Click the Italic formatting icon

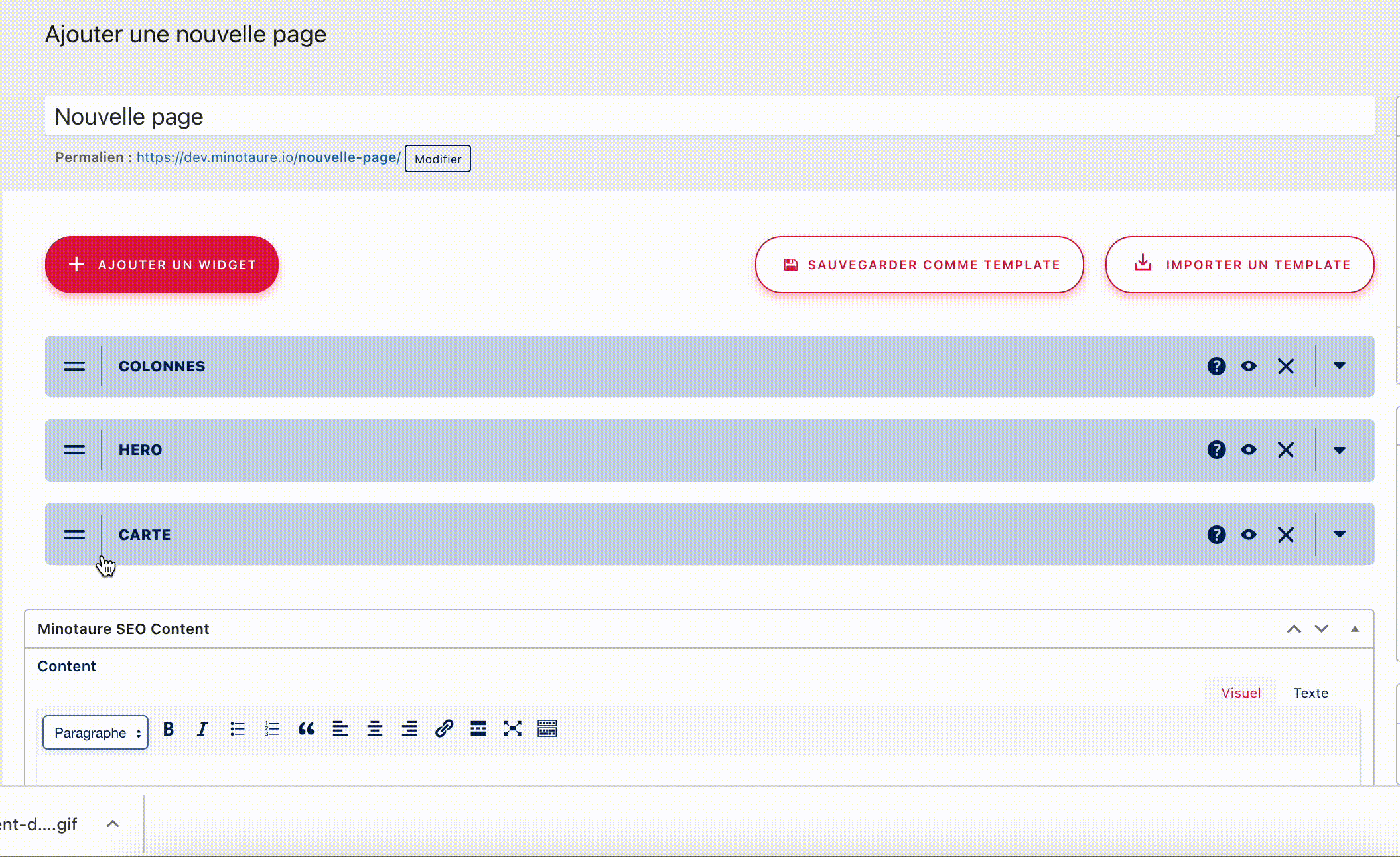coord(202,729)
